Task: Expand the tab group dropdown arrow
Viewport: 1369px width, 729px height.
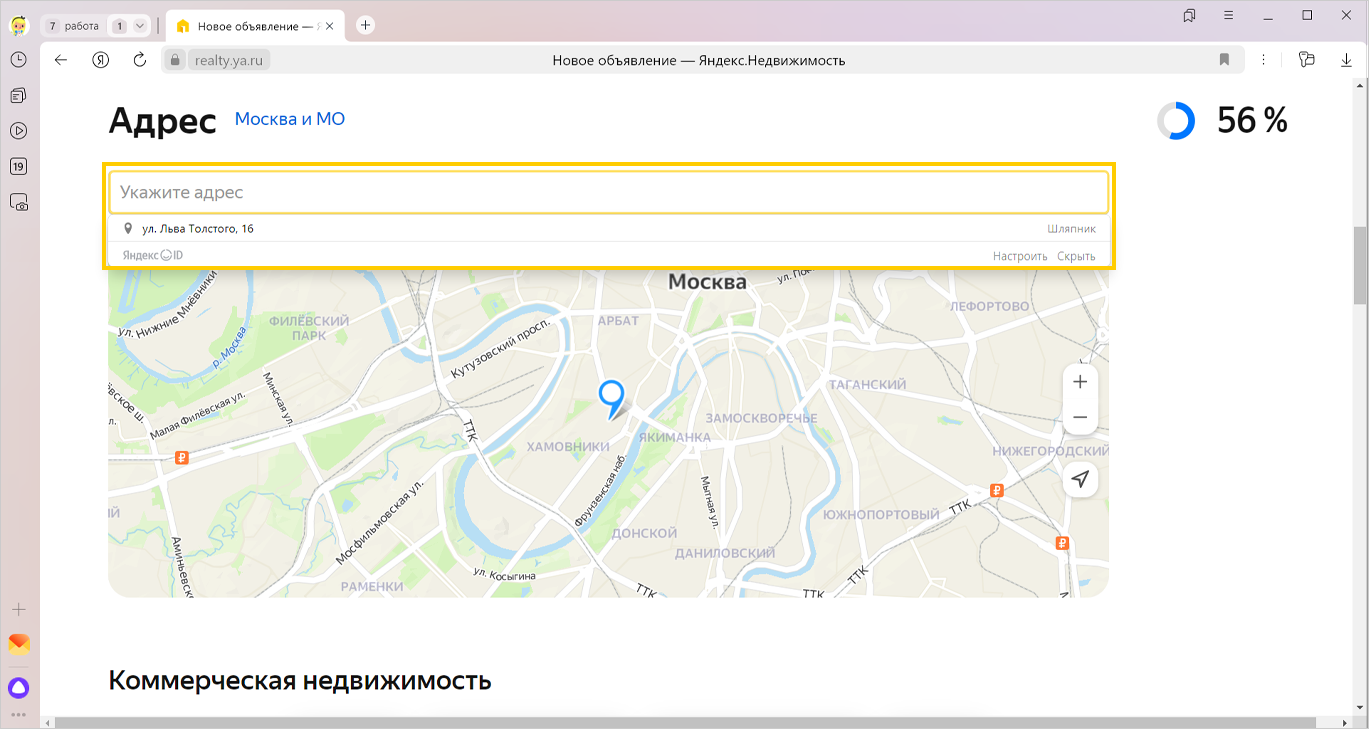Action: 139,26
